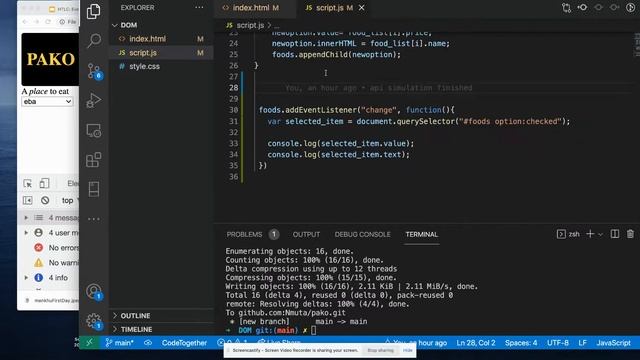Click the open changes compare icon in editor toolbar
The height and width of the screenshot is (360, 640).
(x=566, y=8)
